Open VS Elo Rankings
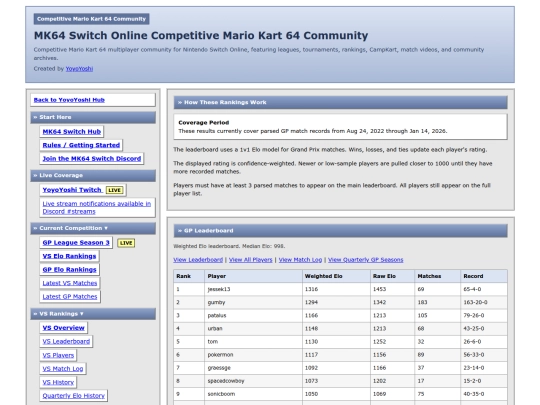Viewport: 540px width, 405px height. coord(69,256)
